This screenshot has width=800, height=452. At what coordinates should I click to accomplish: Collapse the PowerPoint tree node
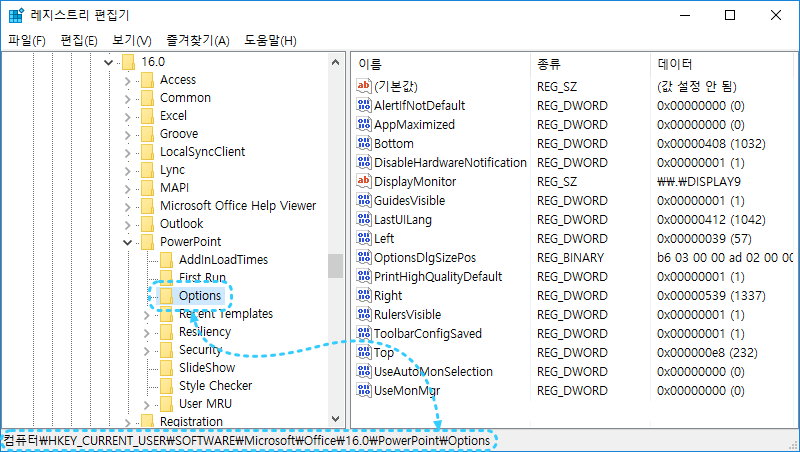tap(128, 242)
